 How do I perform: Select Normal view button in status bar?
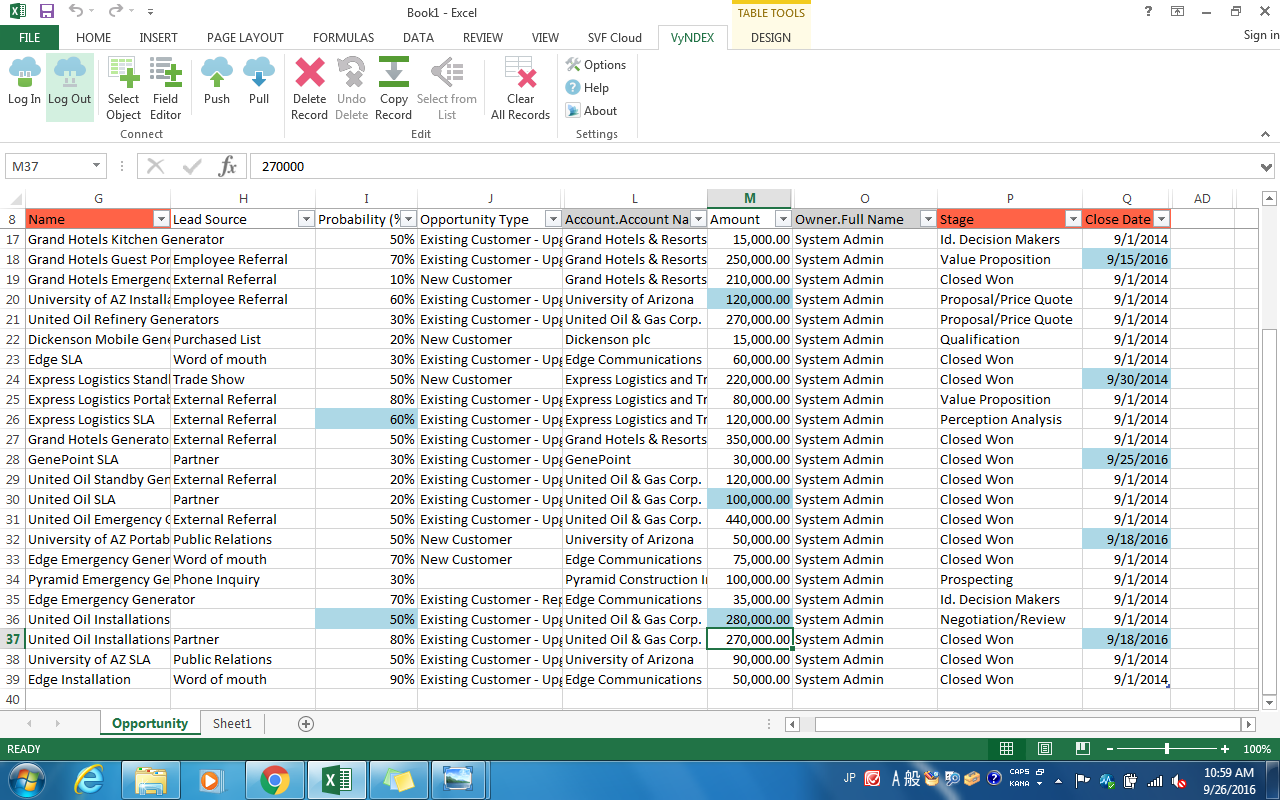click(1007, 749)
